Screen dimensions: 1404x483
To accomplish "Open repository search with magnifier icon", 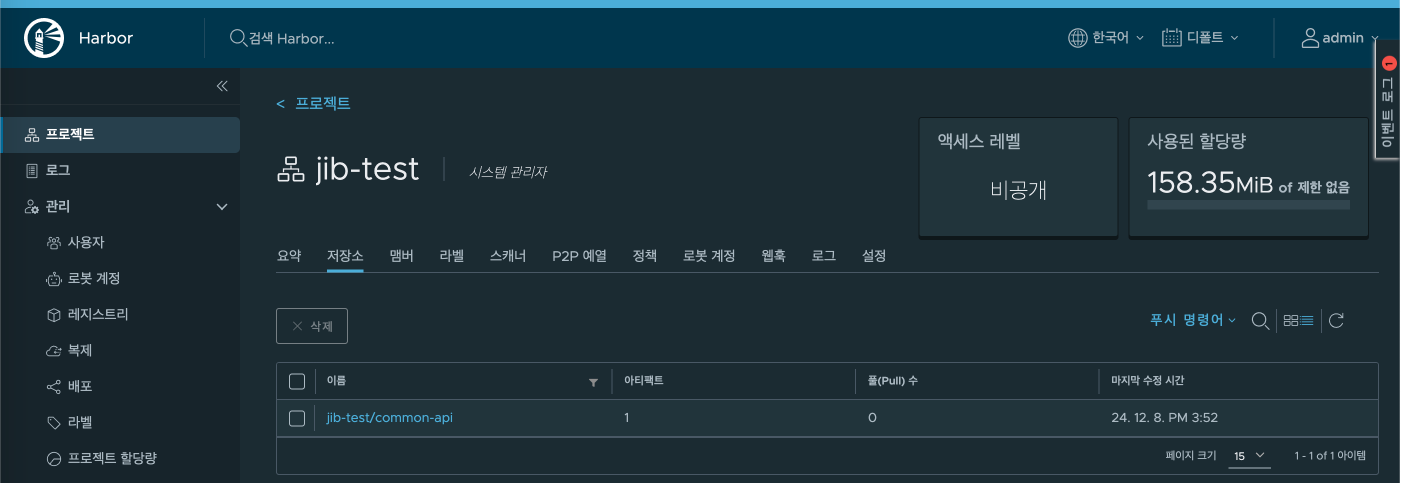I will (1261, 320).
